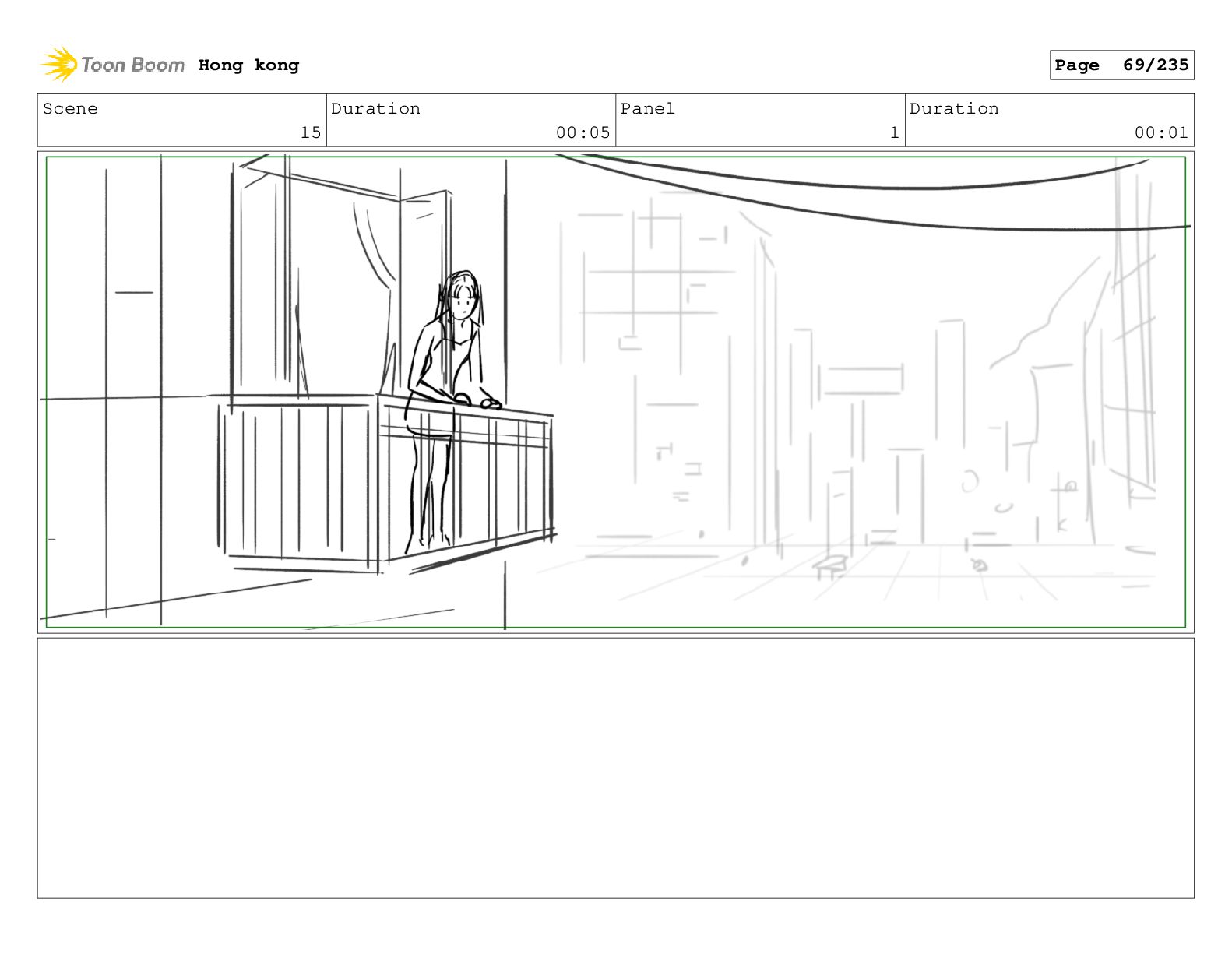Click the 'Page 69/235' page indicator

[1121, 65]
